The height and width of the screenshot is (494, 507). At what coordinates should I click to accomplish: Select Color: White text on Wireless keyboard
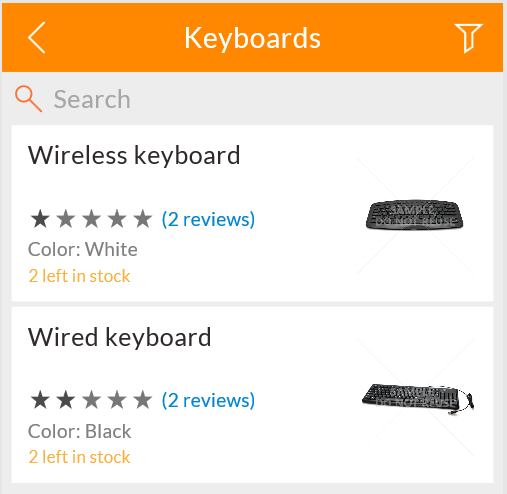[x=83, y=249]
